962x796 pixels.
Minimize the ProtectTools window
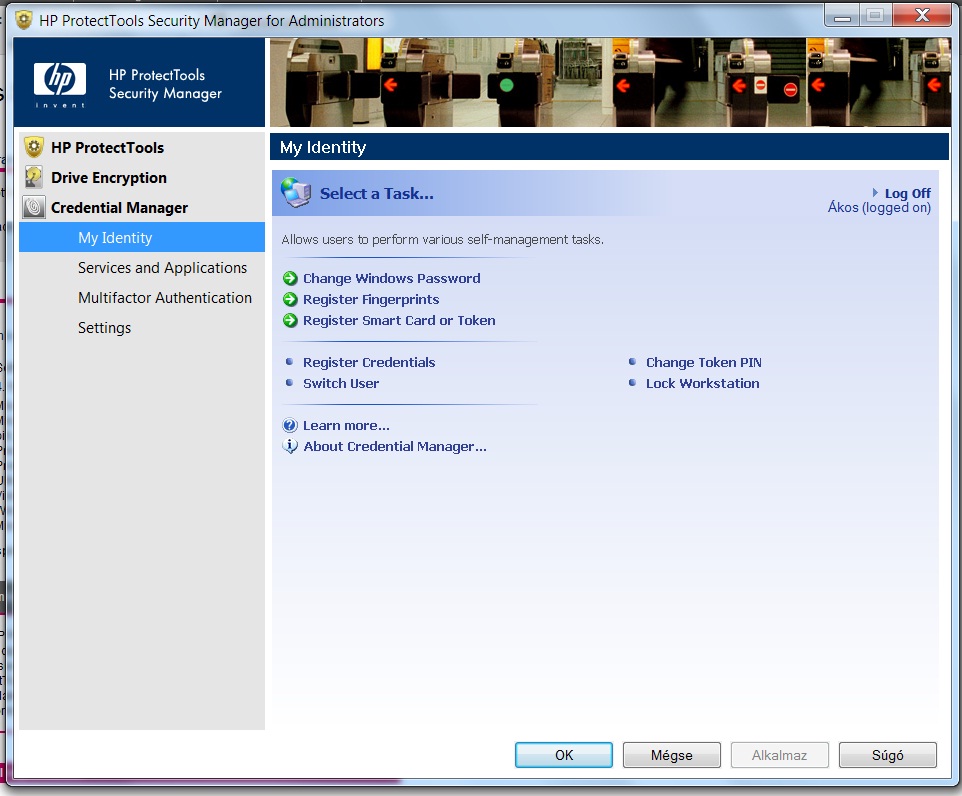[x=842, y=16]
